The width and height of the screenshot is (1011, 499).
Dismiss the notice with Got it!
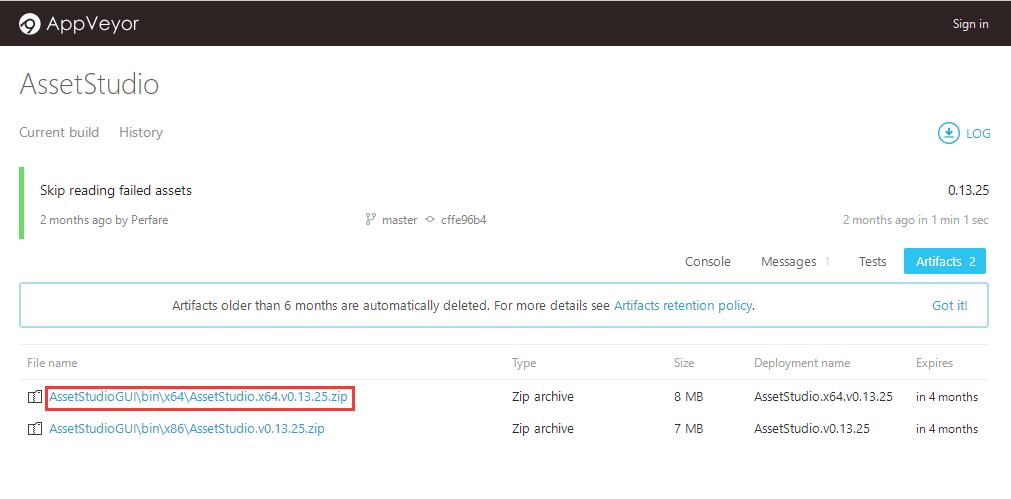pyautogui.click(x=950, y=305)
